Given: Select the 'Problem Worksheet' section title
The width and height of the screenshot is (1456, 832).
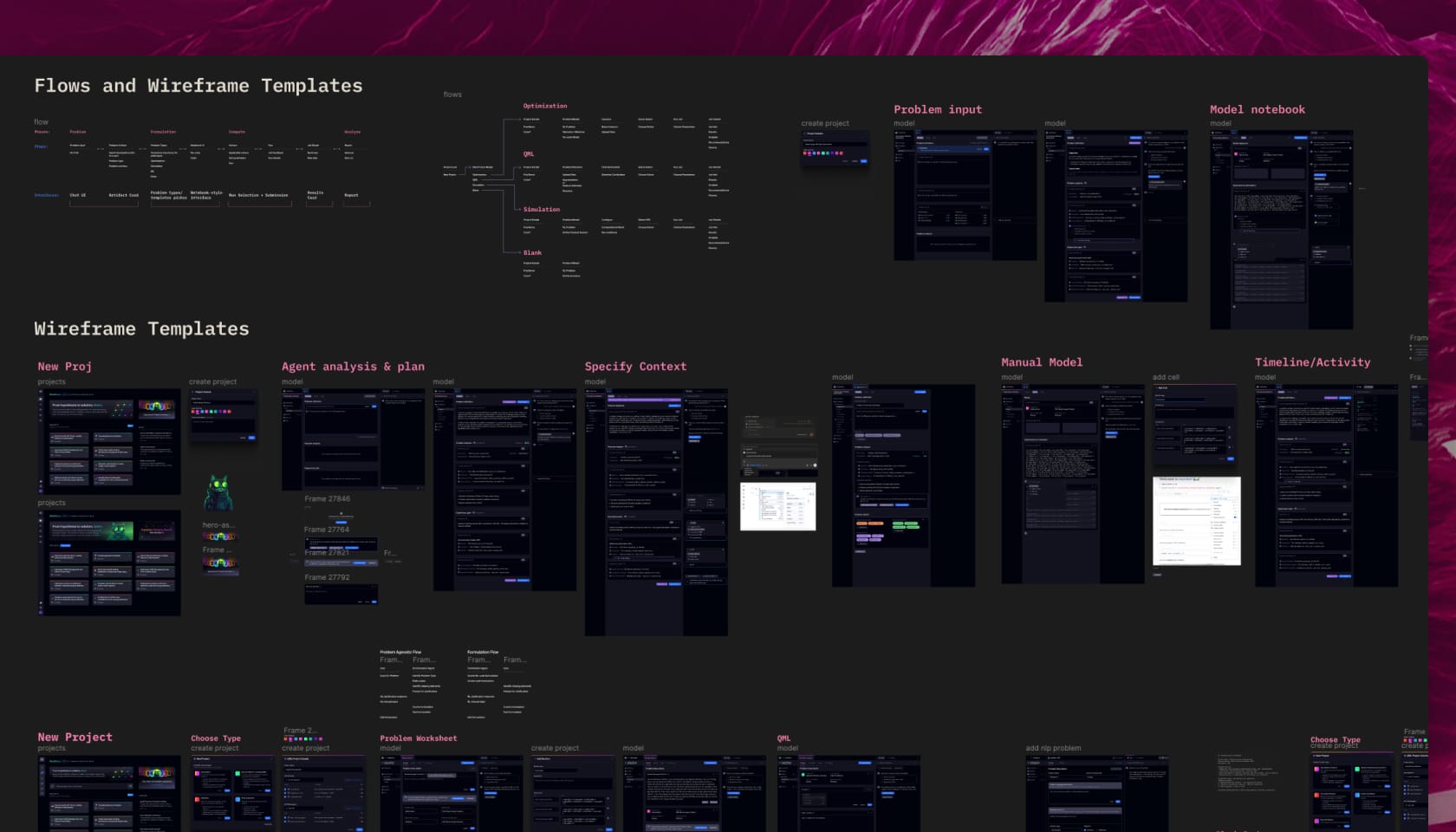Looking at the screenshot, I should (418, 738).
